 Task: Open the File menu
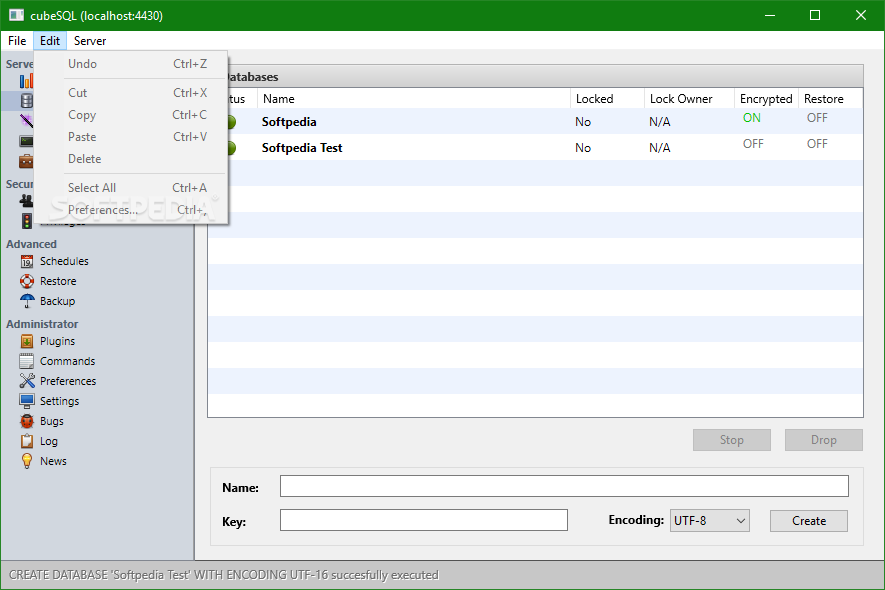(17, 41)
